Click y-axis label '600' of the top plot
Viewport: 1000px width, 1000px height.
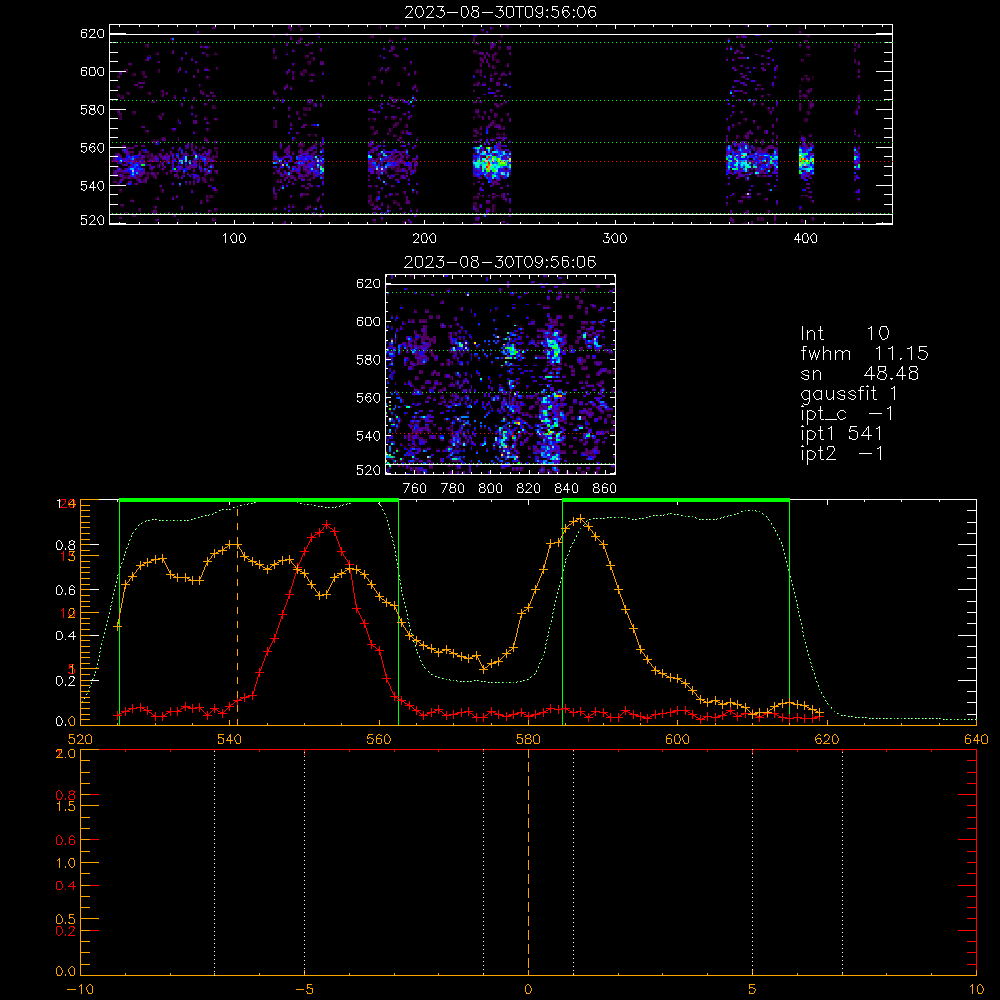point(92,72)
